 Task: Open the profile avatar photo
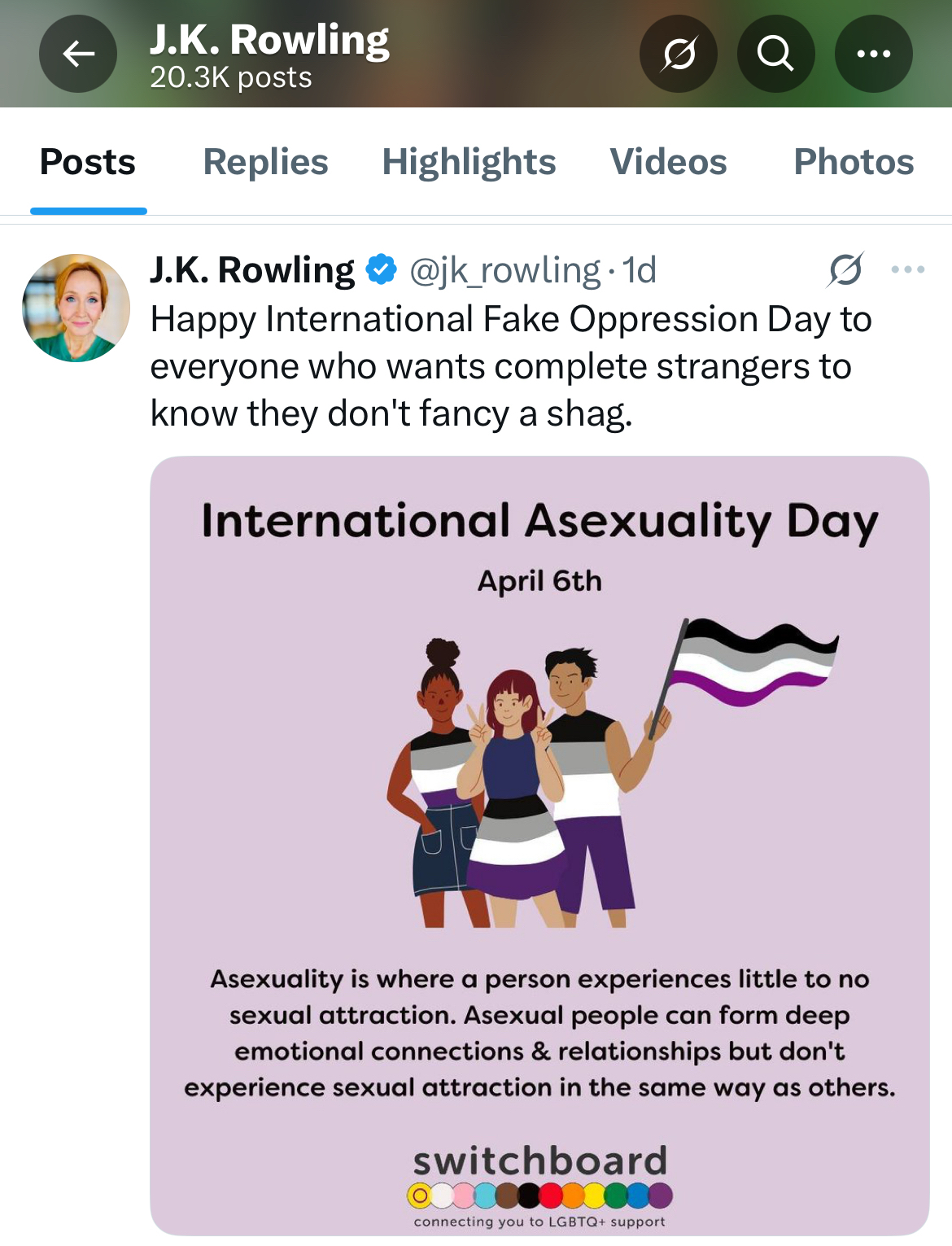click(x=76, y=308)
